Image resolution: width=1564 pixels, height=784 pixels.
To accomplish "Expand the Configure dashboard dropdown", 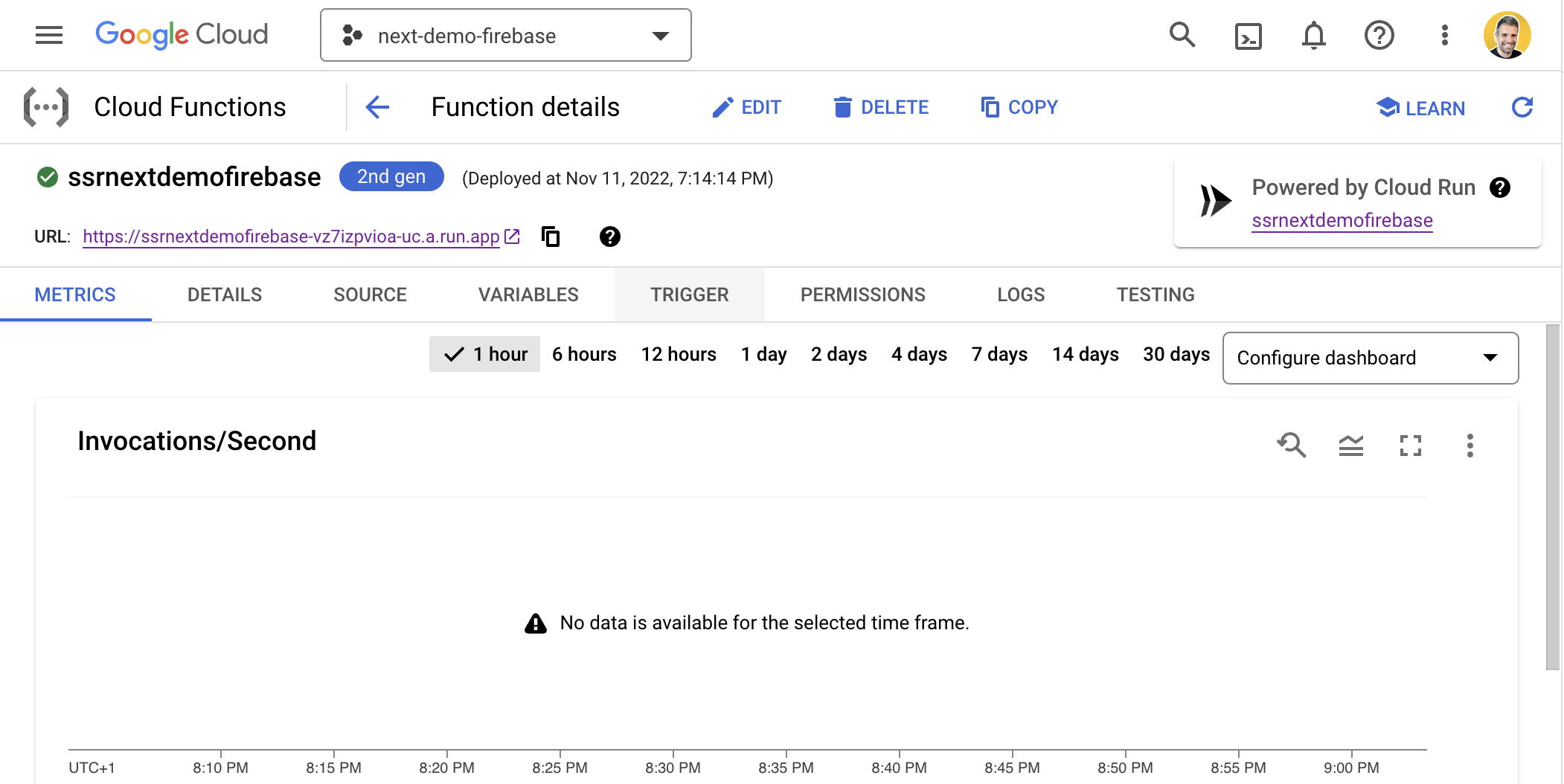I will click(x=1371, y=358).
